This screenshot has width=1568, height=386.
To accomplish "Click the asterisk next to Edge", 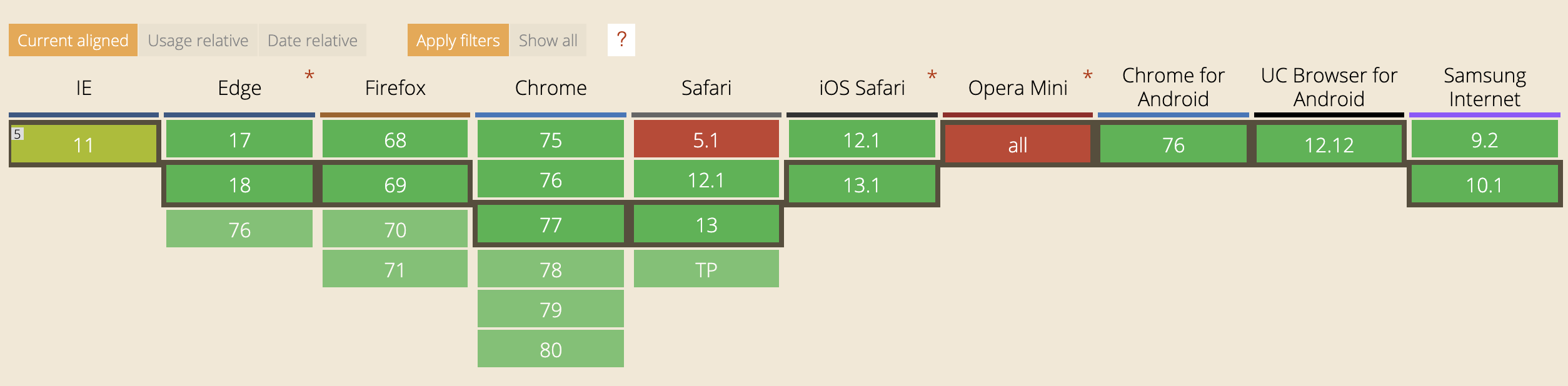I will (309, 76).
